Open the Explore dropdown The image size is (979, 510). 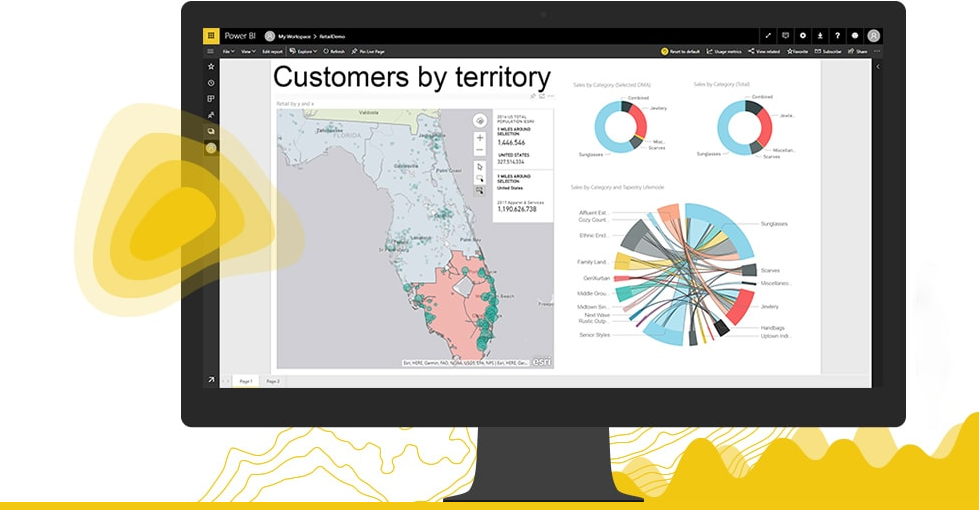(x=305, y=51)
